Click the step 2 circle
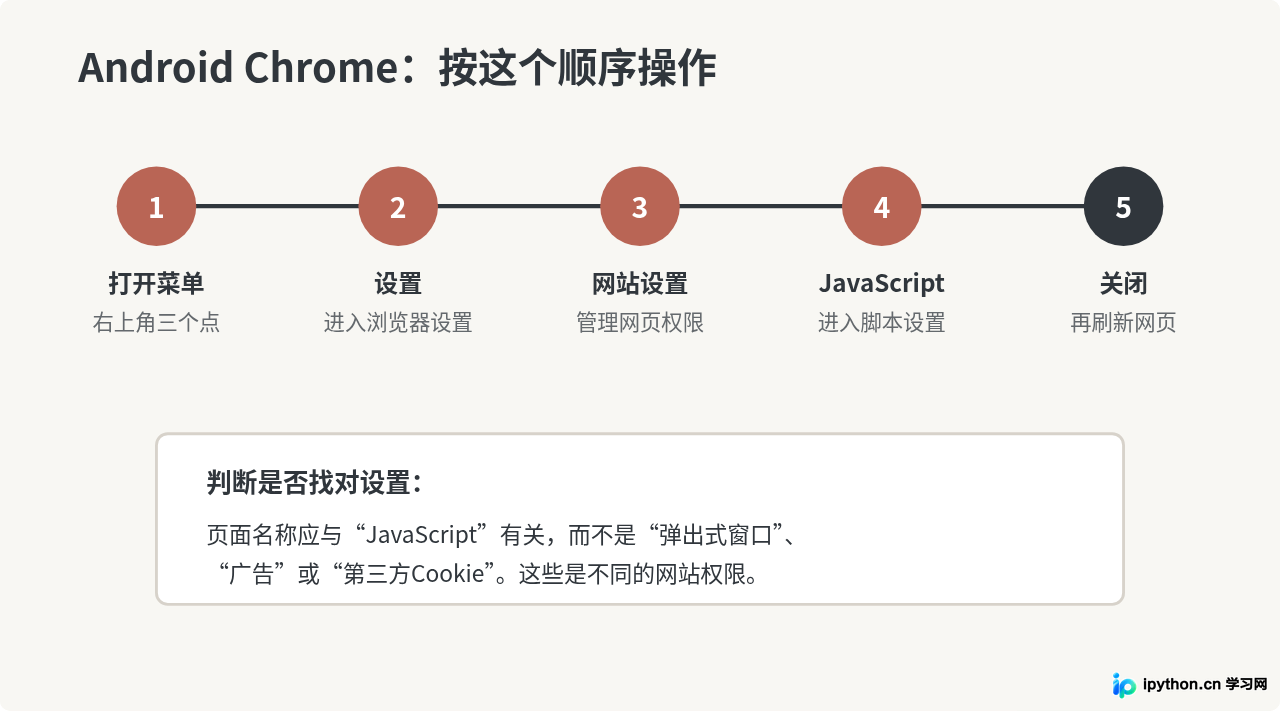 click(x=398, y=207)
